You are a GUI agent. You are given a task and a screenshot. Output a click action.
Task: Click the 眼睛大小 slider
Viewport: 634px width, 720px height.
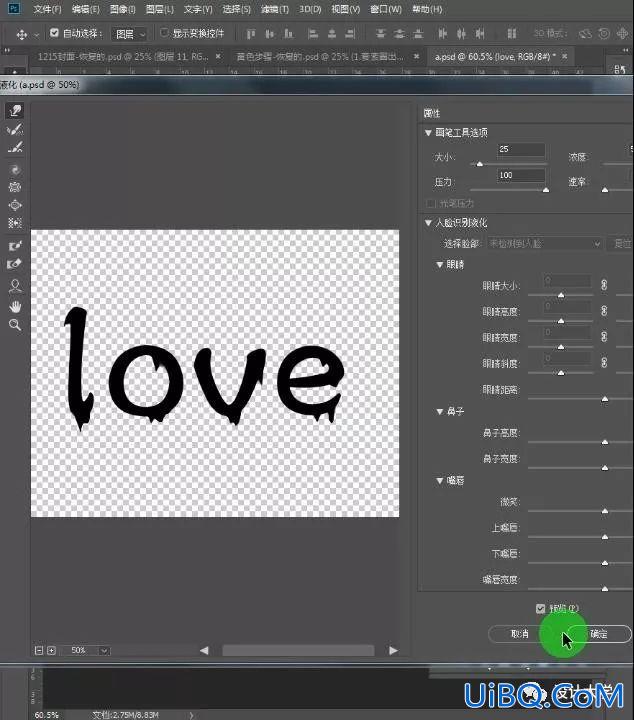tap(560, 294)
